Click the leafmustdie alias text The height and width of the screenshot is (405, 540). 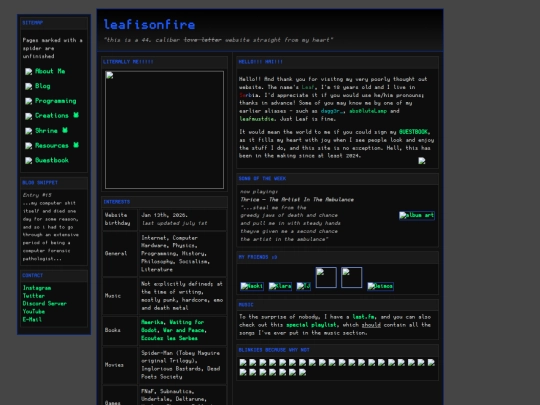pos(257,119)
